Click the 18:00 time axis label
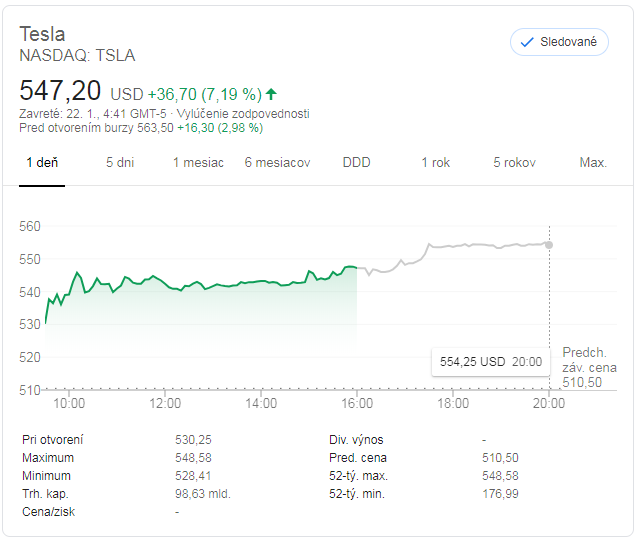The width and height of the screenshot is (638, 540). (x=453, y=403)
